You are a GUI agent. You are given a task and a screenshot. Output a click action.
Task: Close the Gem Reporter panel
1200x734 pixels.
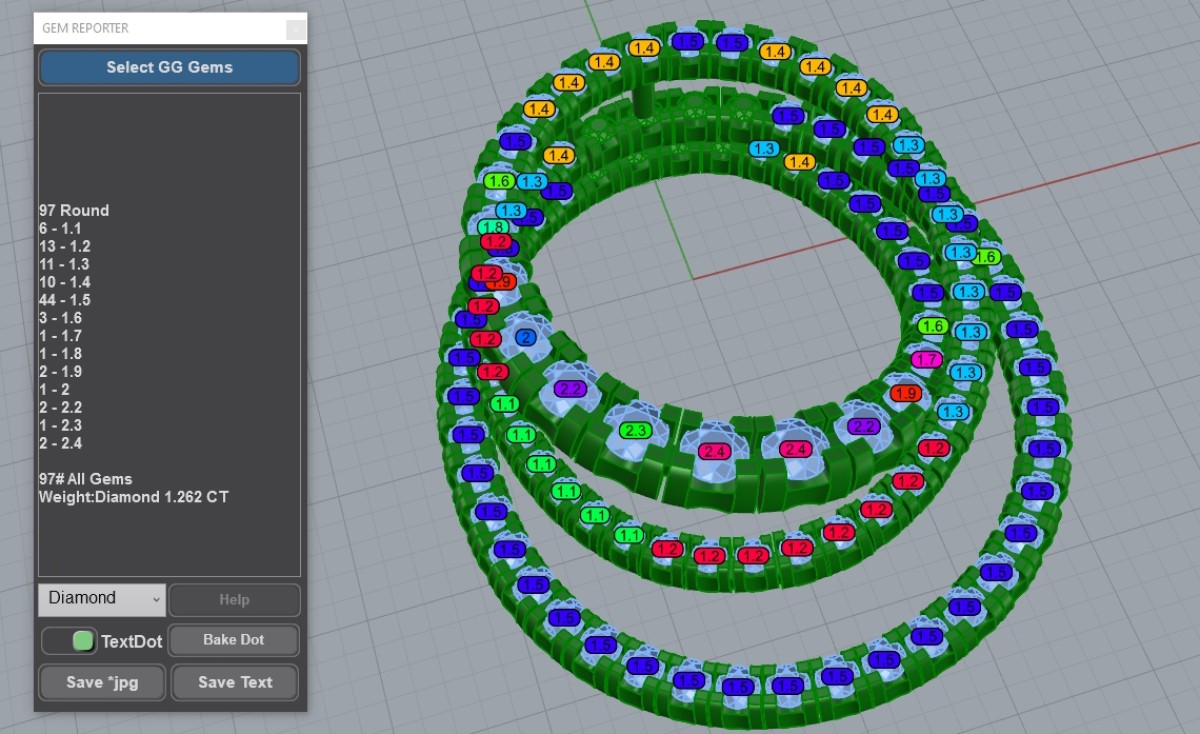(296, 29)
